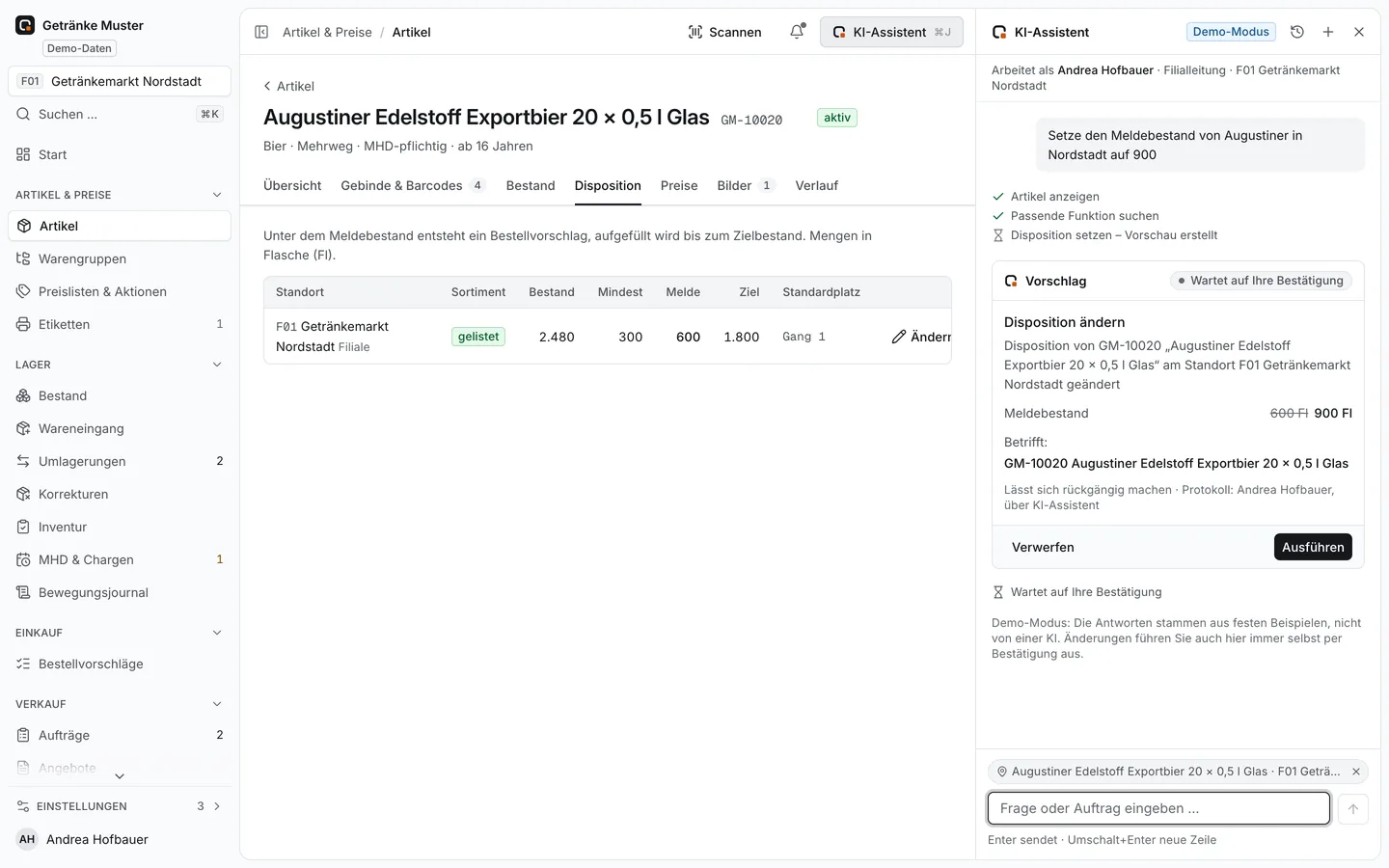Click the aktiv status badge
Screen dimensions: 1389x868
click(x=837, y=118)
